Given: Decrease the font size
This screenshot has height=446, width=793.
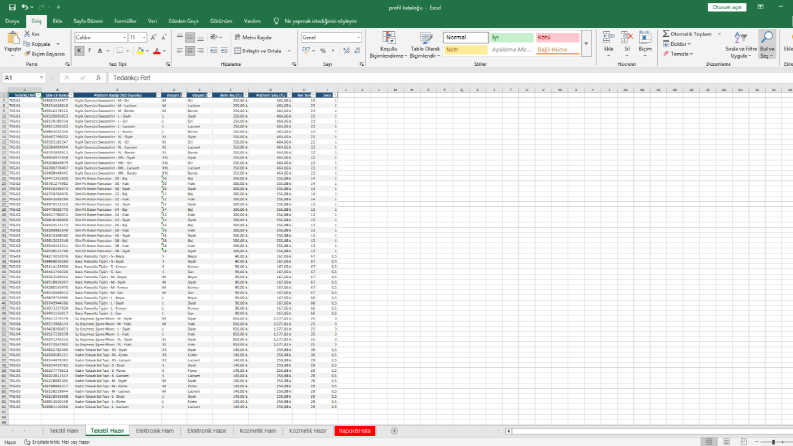Looking at the screenshot, I should (163, 37).
